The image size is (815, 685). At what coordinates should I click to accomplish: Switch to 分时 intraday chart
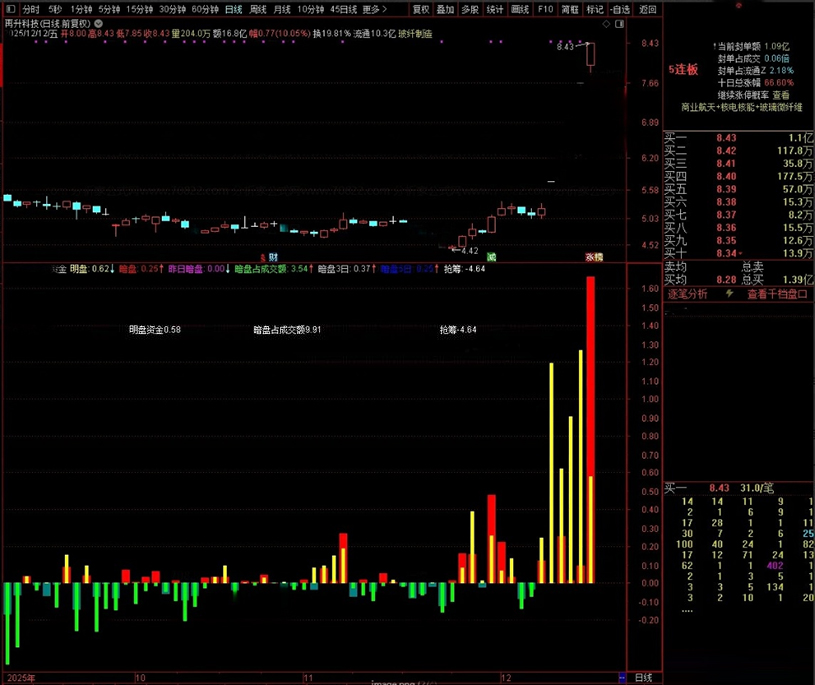[31, 9]
